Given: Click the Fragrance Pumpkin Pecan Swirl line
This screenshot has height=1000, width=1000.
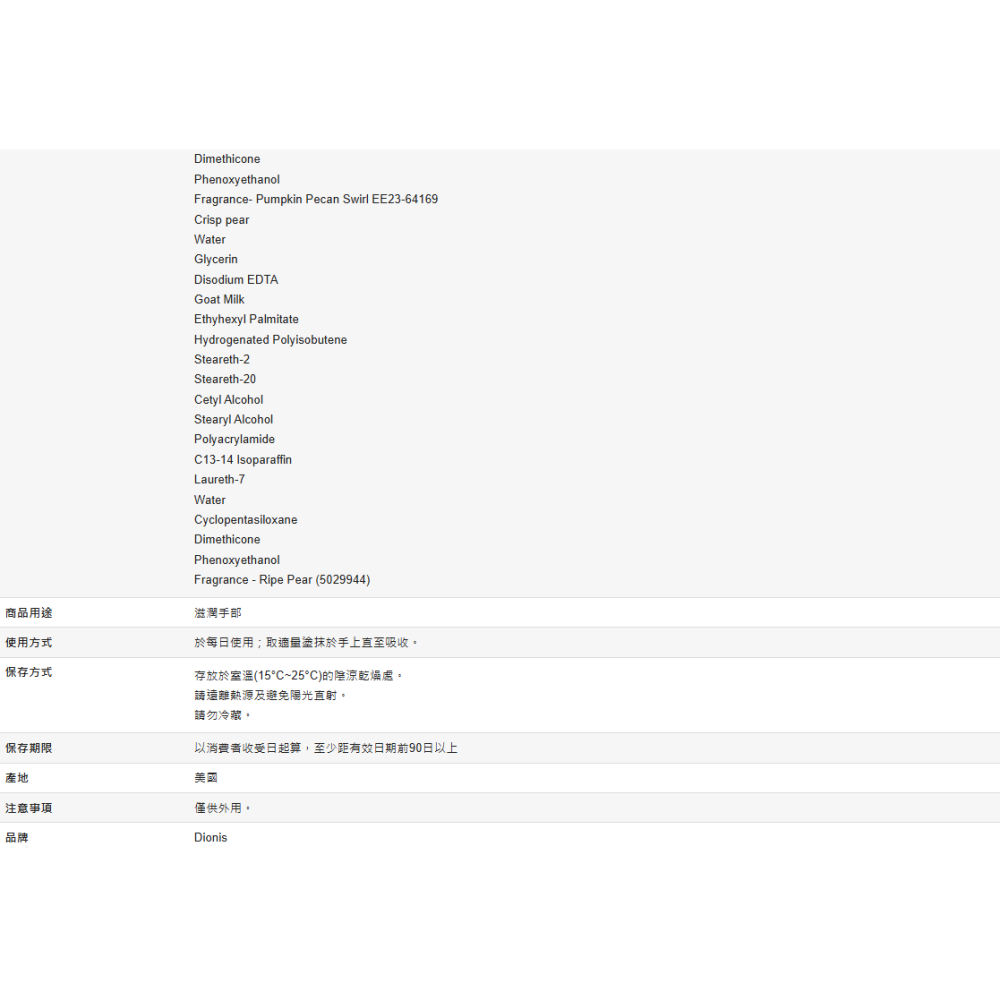Looking at the screenshot, I should (x=315, y=199).
